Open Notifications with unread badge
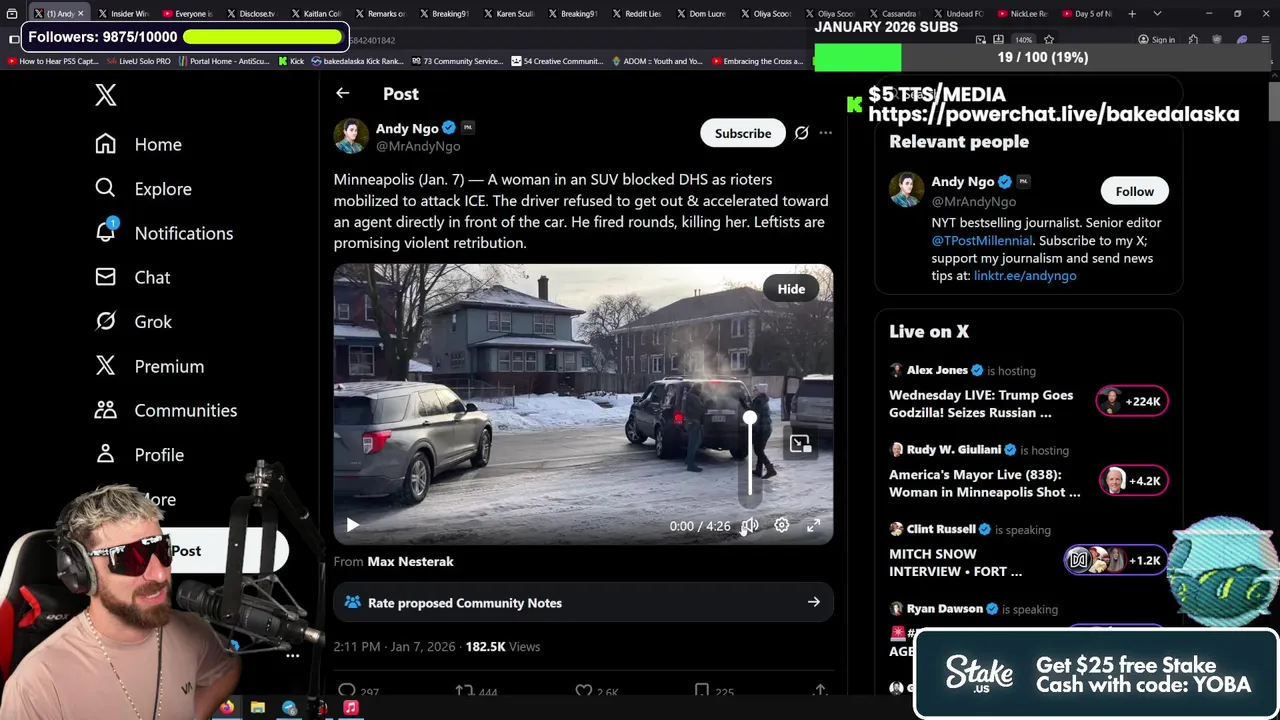Viewport: 1280px width, 720px height. tap(164, 232)
